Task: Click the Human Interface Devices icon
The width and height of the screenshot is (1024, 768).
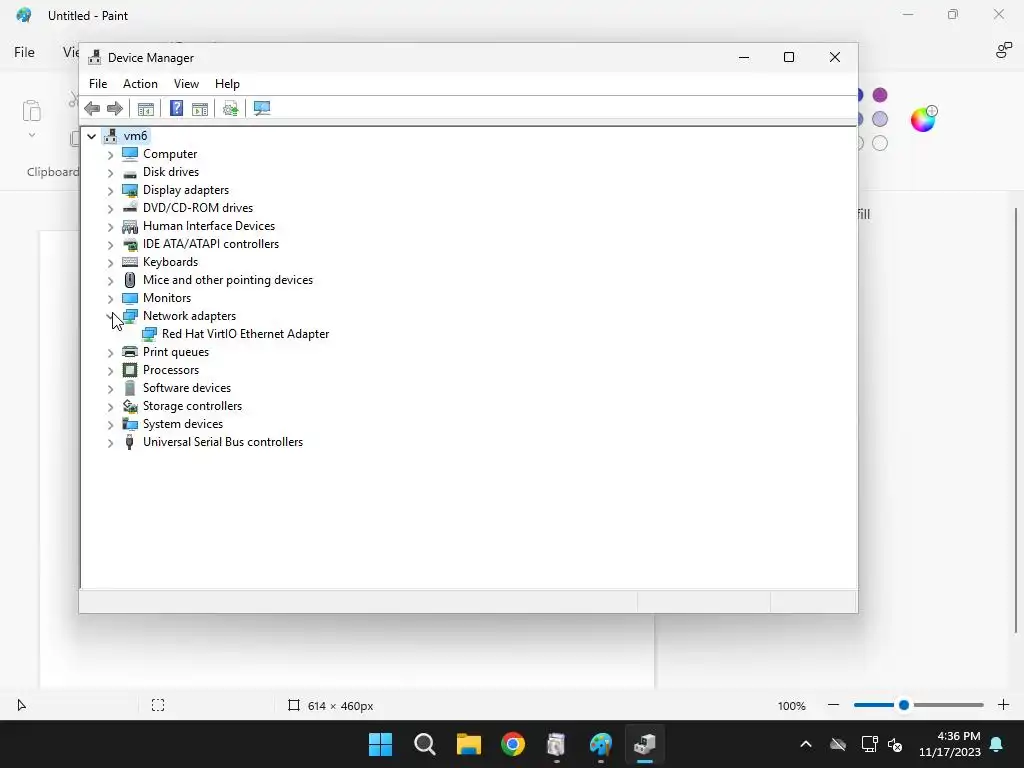Action: coord(130,226)
